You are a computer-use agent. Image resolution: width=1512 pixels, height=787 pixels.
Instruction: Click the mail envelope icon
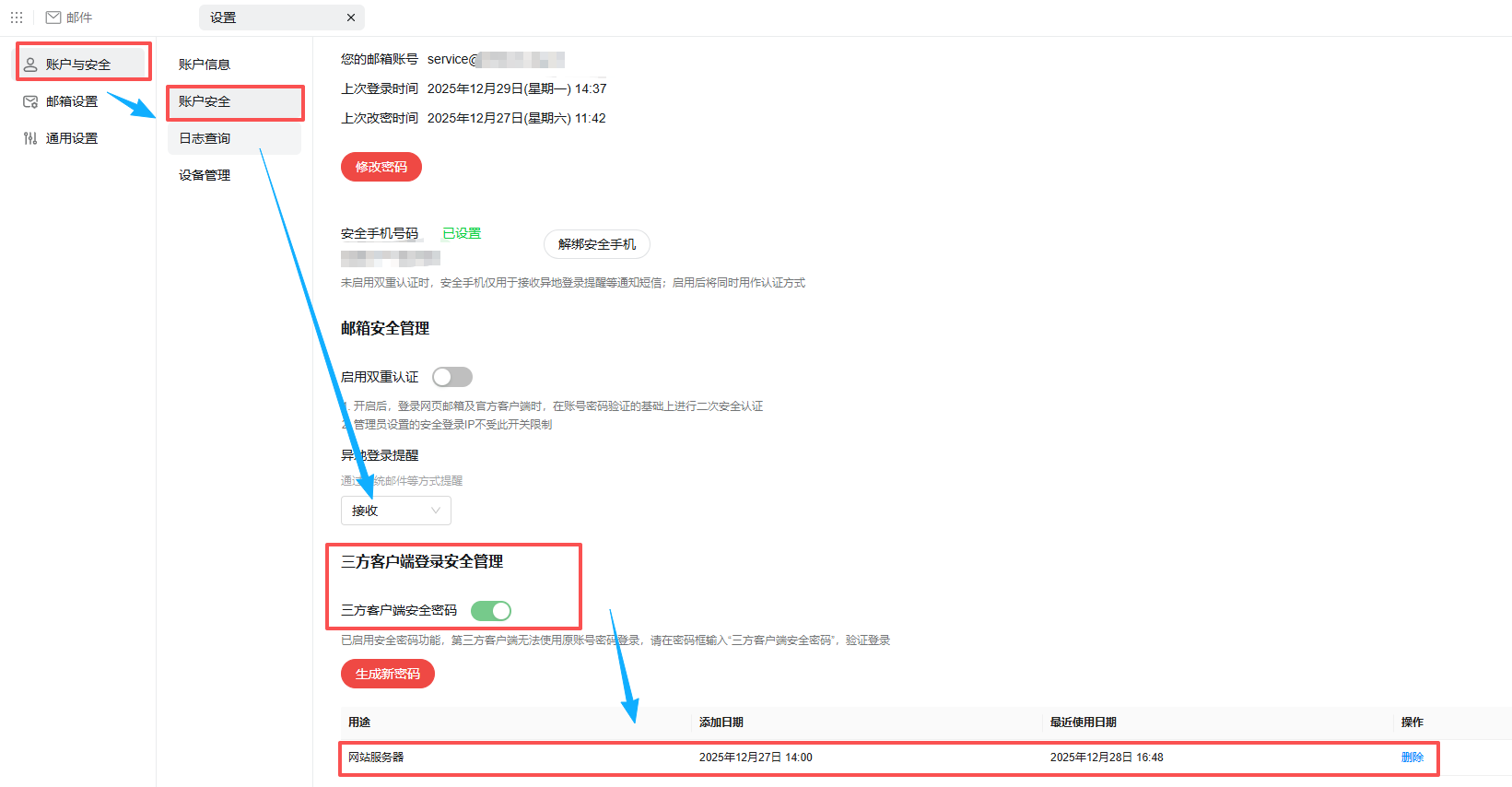(53, 18)
